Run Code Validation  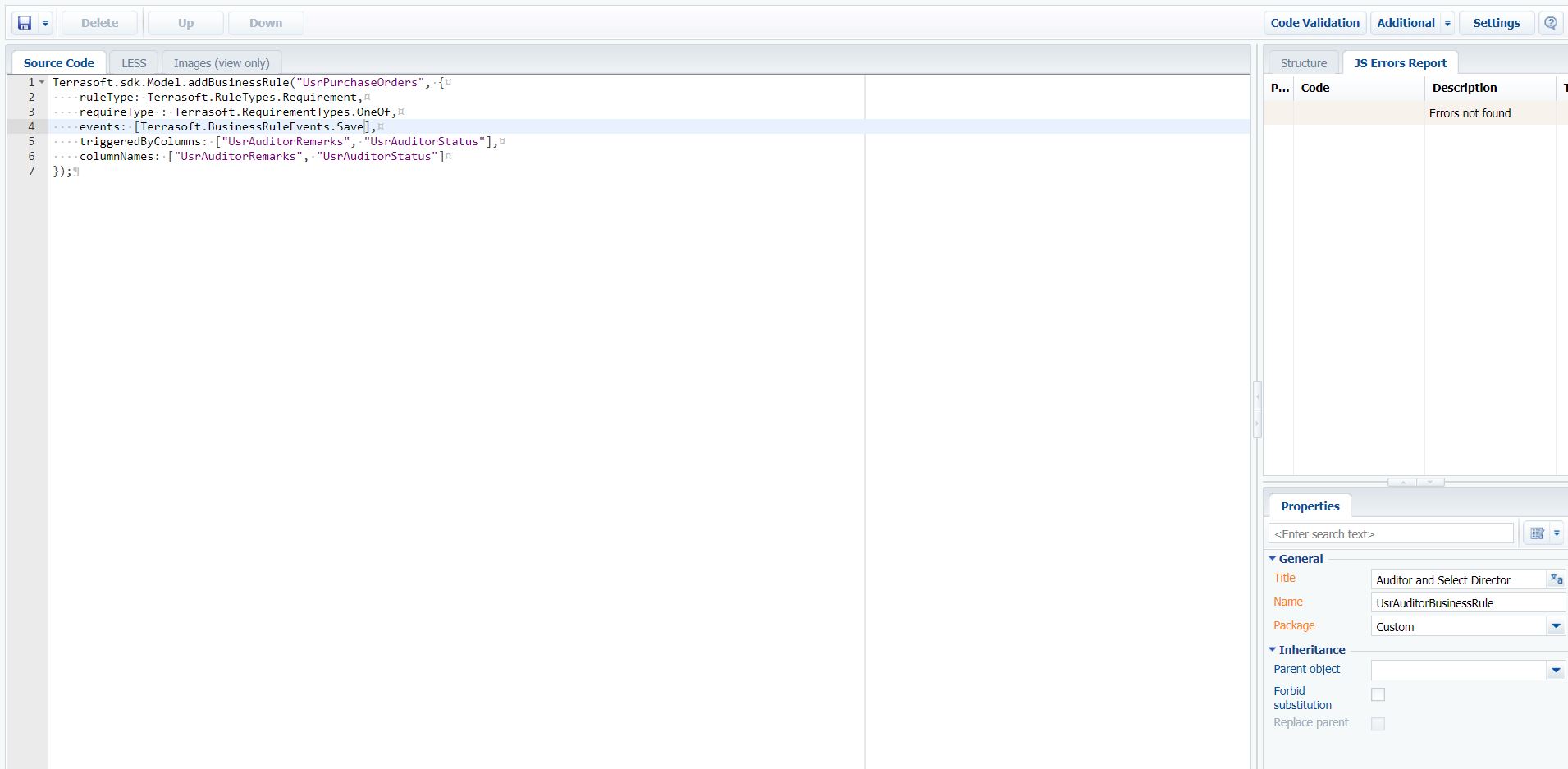(1314, 23)
